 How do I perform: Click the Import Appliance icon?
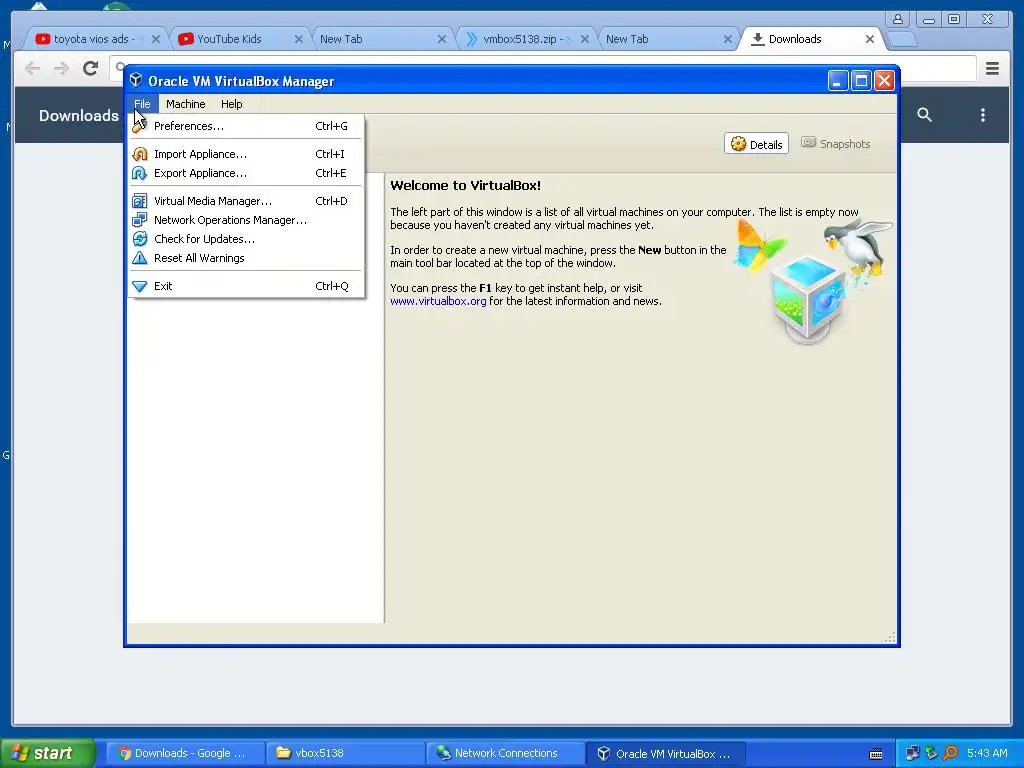click(140, 154)
